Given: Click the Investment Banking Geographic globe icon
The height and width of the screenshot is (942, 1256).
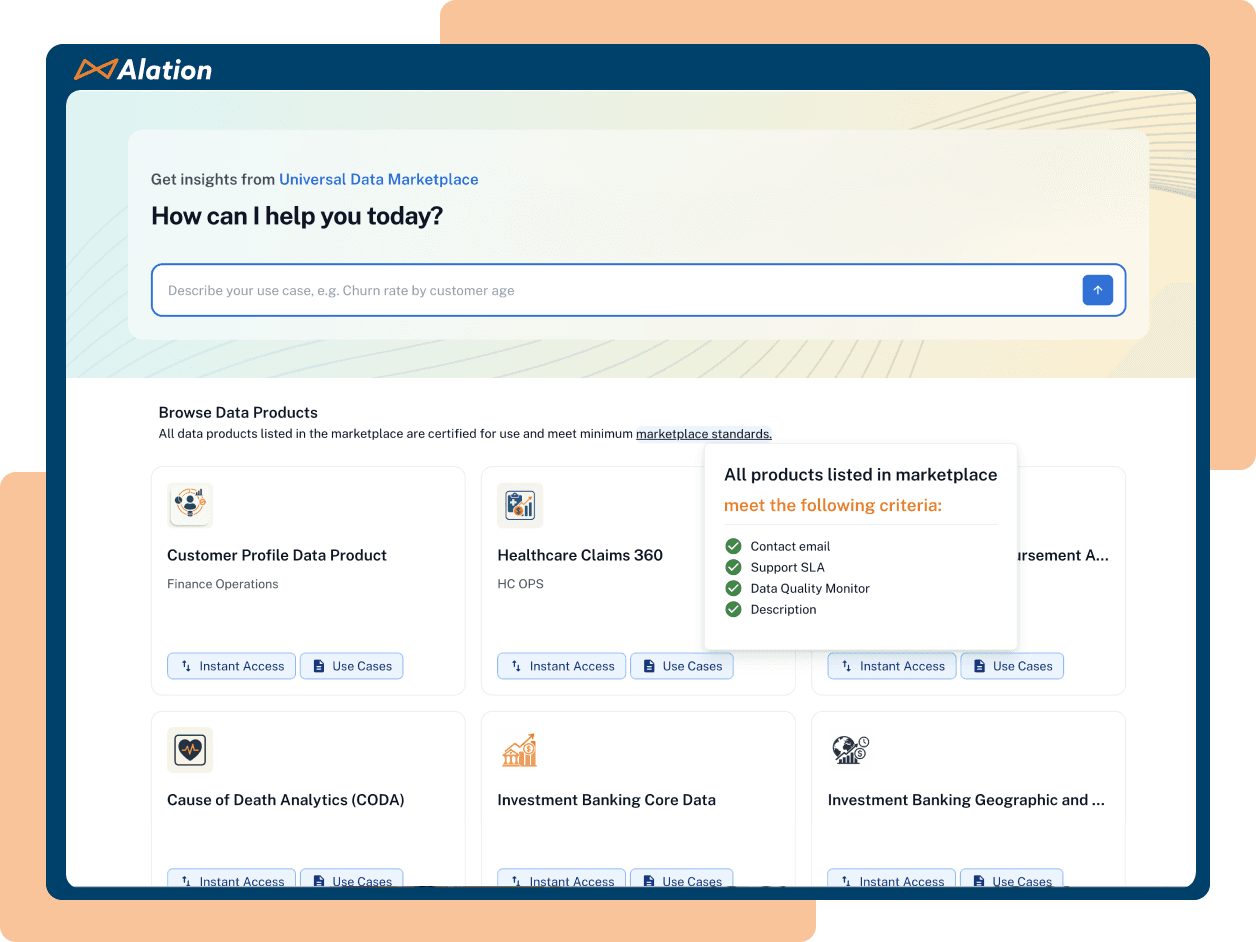Looking at the screenshot, I should 849,750.
